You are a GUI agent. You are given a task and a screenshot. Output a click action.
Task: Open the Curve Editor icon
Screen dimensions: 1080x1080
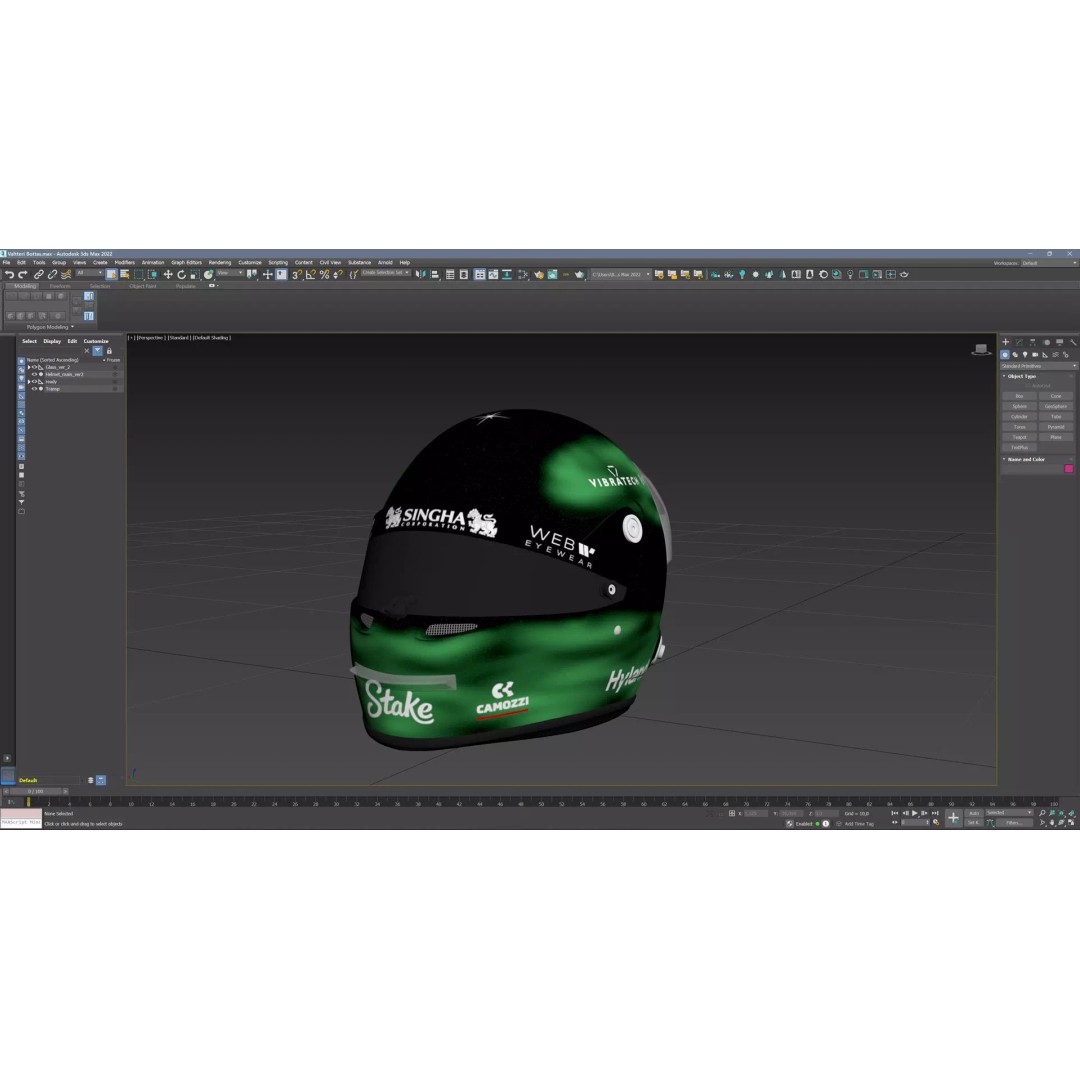coord(493,274)
